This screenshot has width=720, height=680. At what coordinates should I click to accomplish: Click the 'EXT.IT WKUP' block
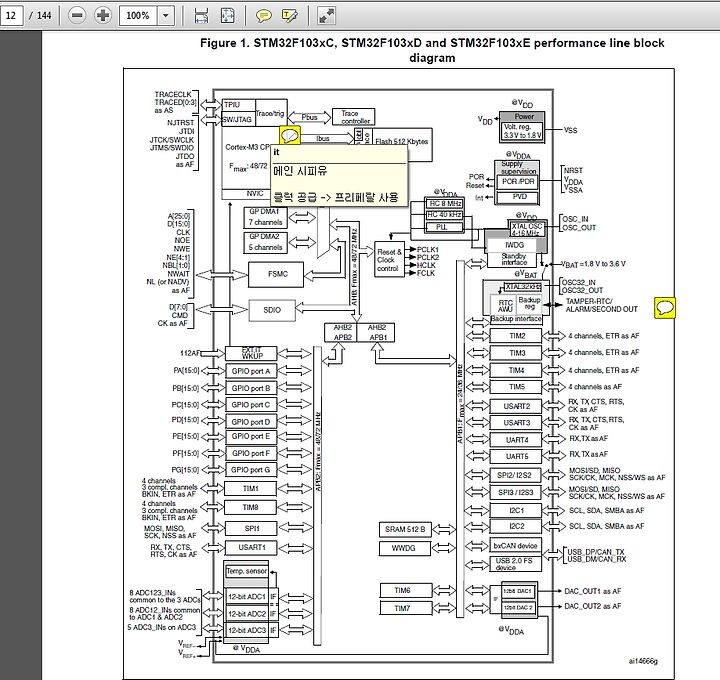pyautogui.click(x=251, y=353)
